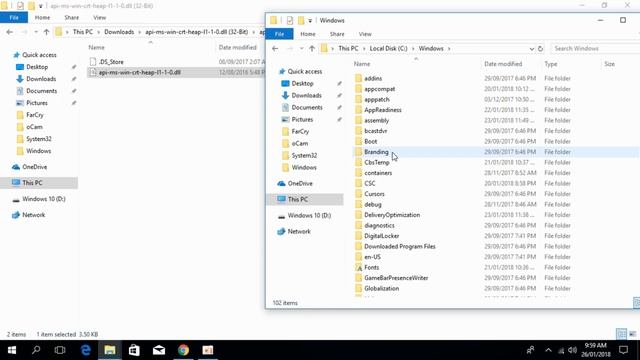The width and height of the screenshot is (640, 360).
Task: Click Downloads in back window breadcrumb
Action: pyautogui.click(x=119, y=32)
